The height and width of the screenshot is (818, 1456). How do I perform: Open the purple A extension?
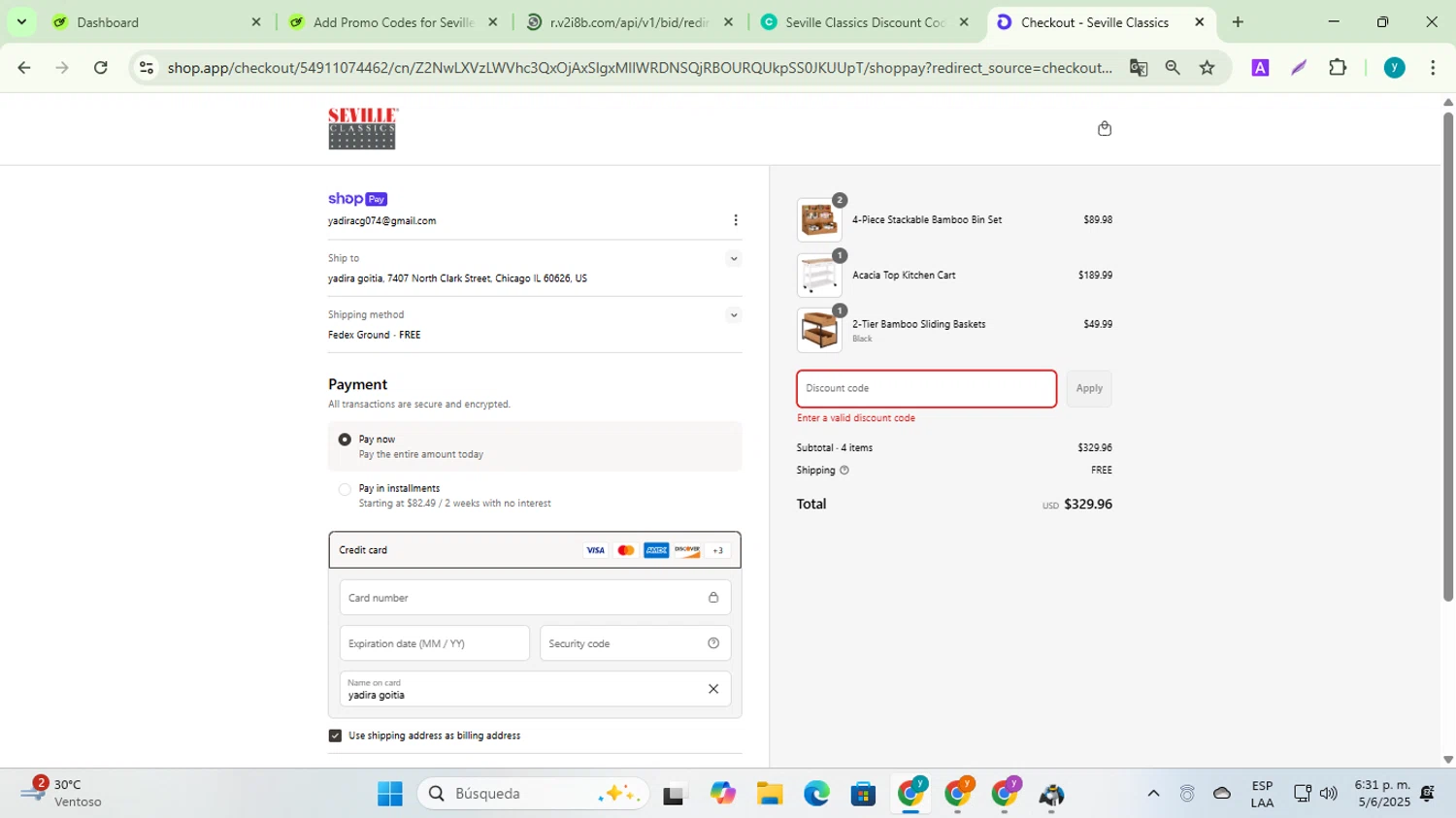click(1260, 67)
